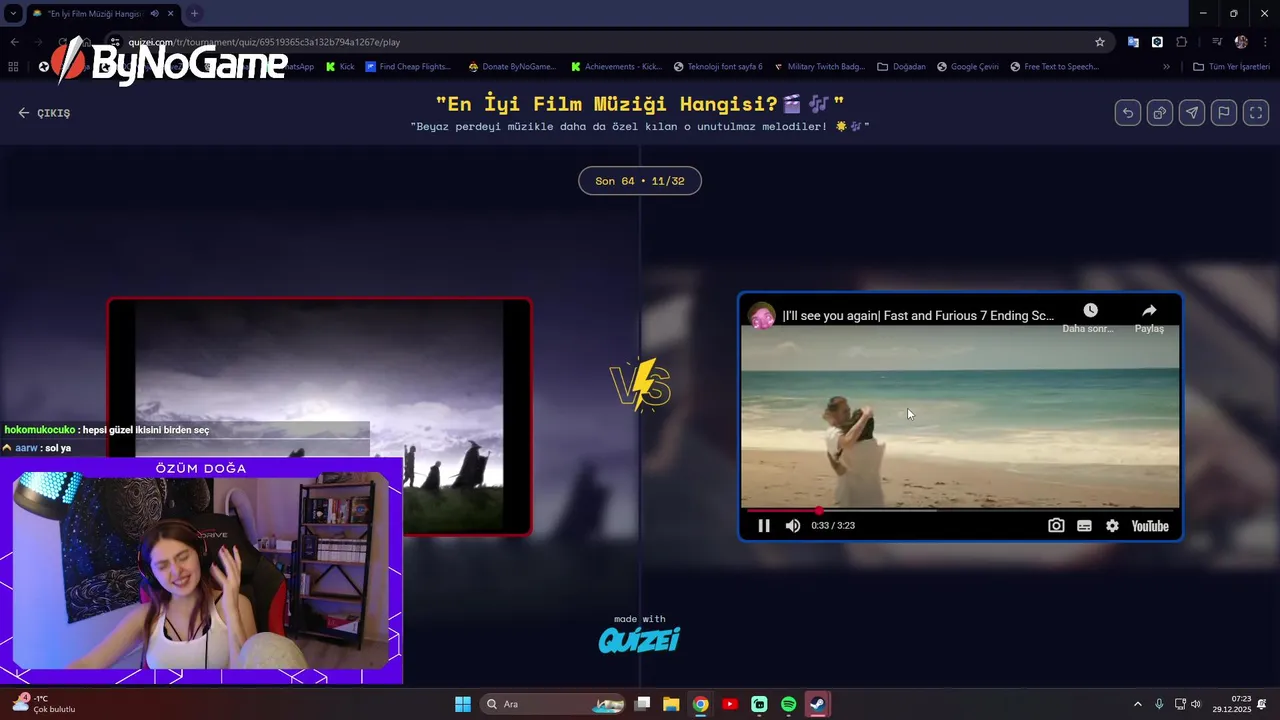
Task: Mute the YouTube video volume
Action: tap(793, 526)
